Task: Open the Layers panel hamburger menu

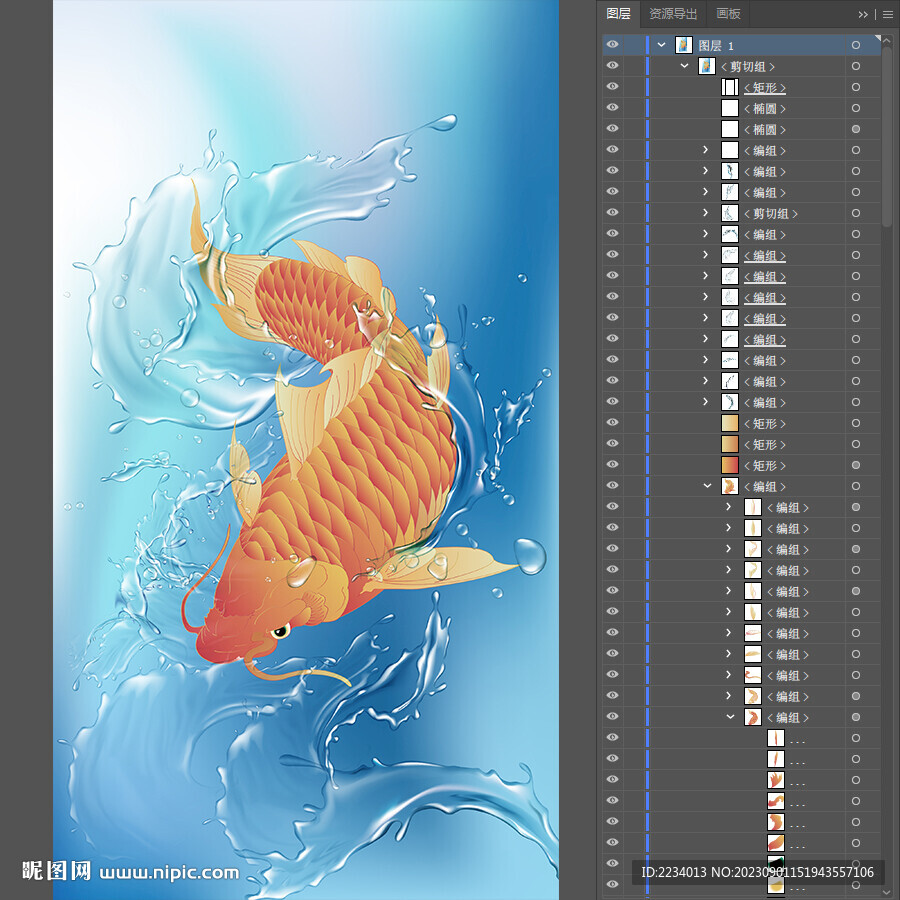Action: tap(887, 14)
